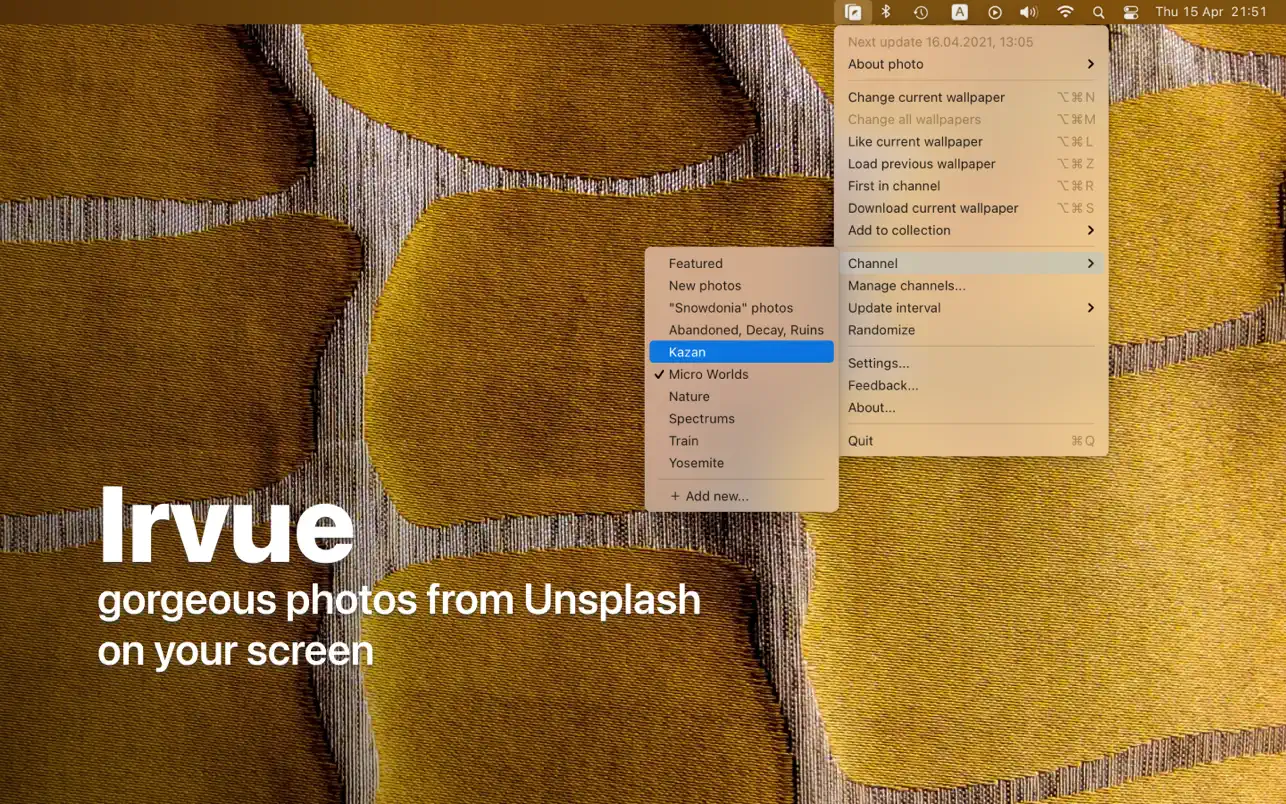
Task: Click the date and time clock
Action: [x=1211, y=12]
